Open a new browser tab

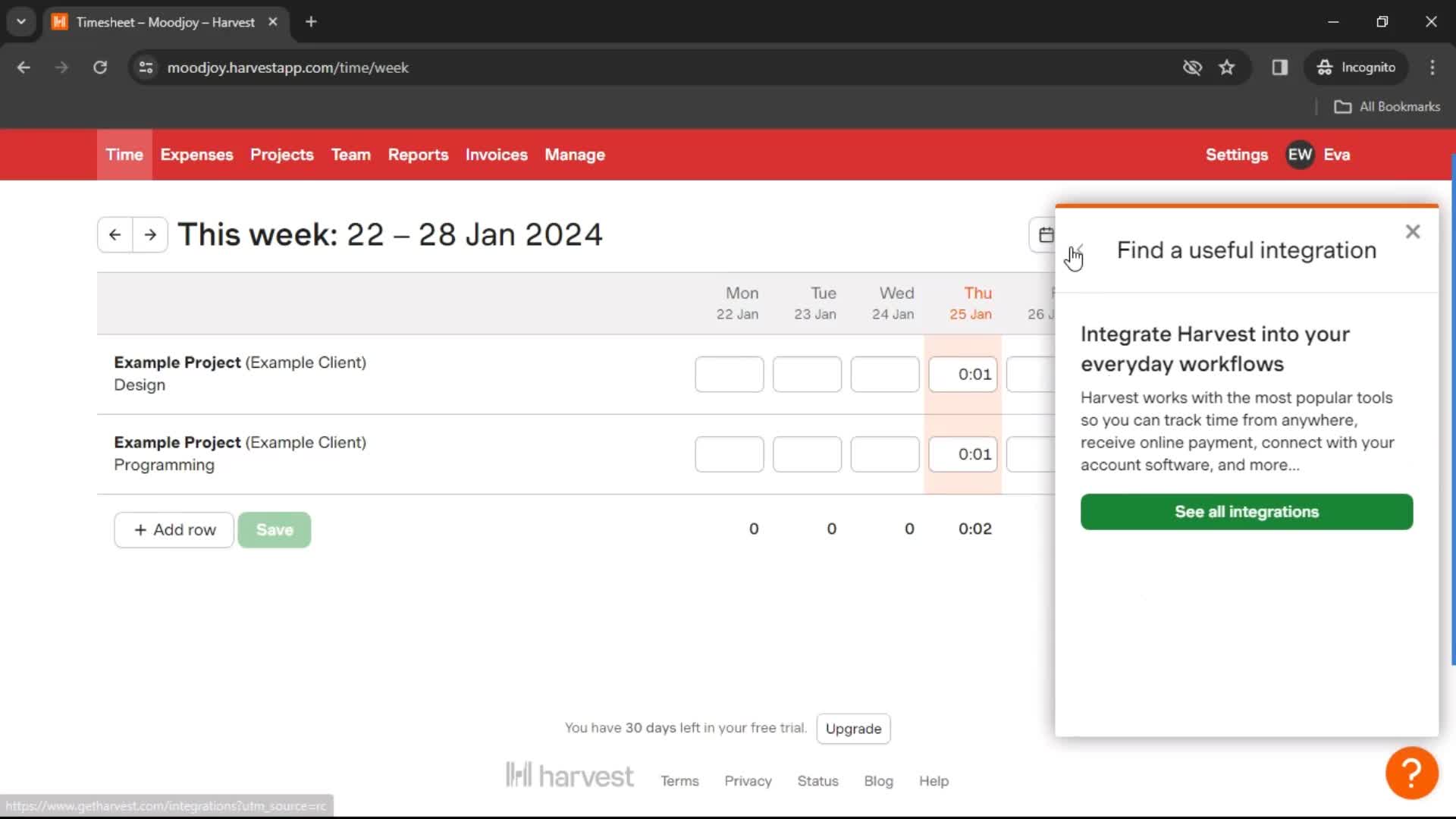click(x=311, y=22)
